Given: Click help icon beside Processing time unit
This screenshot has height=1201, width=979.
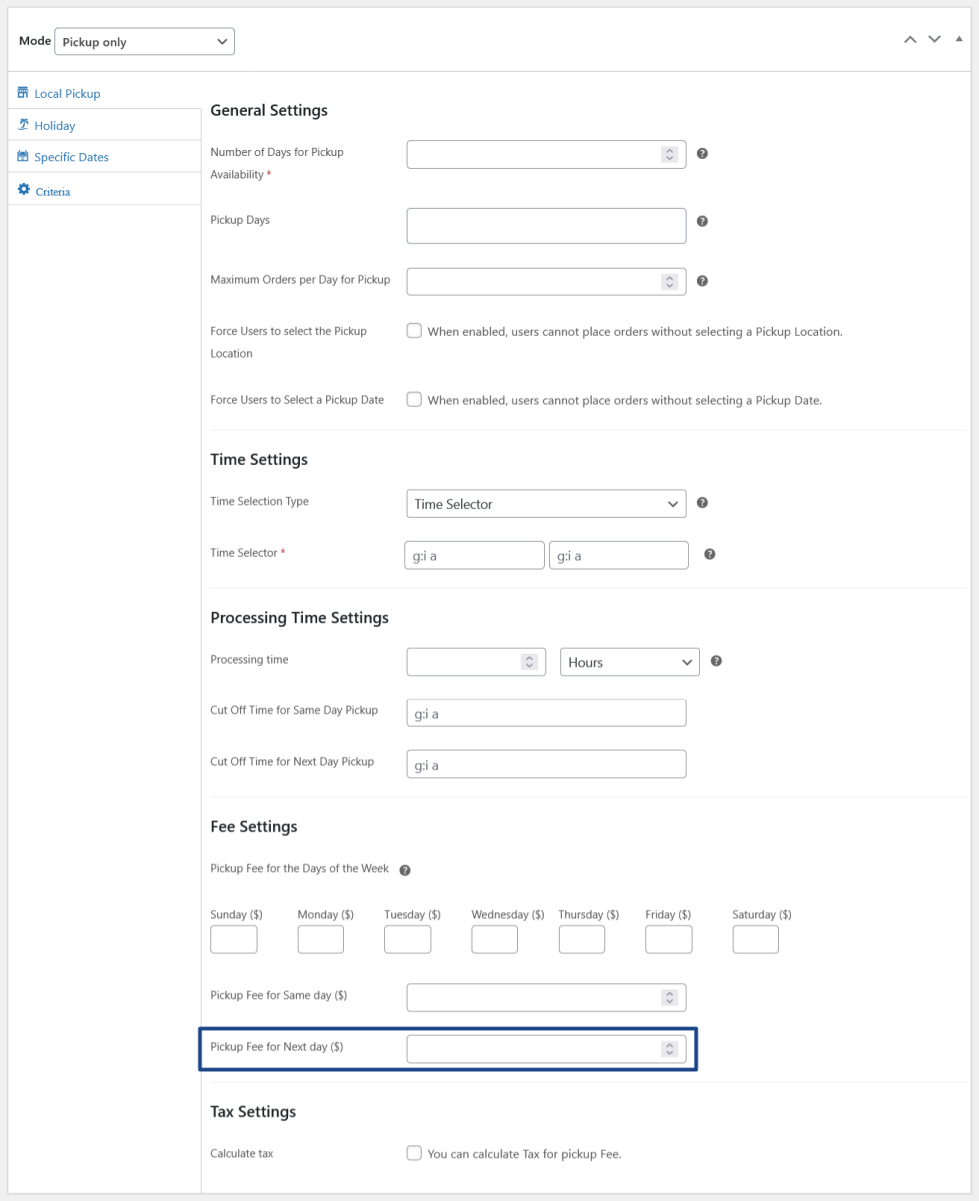Looking at the screenshot, I should (x=716, y=661).
